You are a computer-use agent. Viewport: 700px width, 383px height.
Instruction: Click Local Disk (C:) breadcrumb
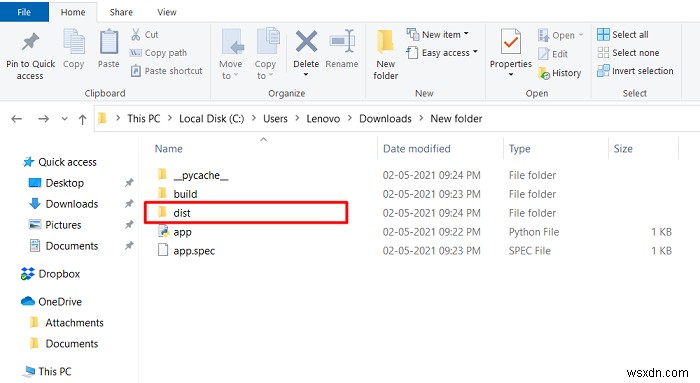[x=212, y=119]
